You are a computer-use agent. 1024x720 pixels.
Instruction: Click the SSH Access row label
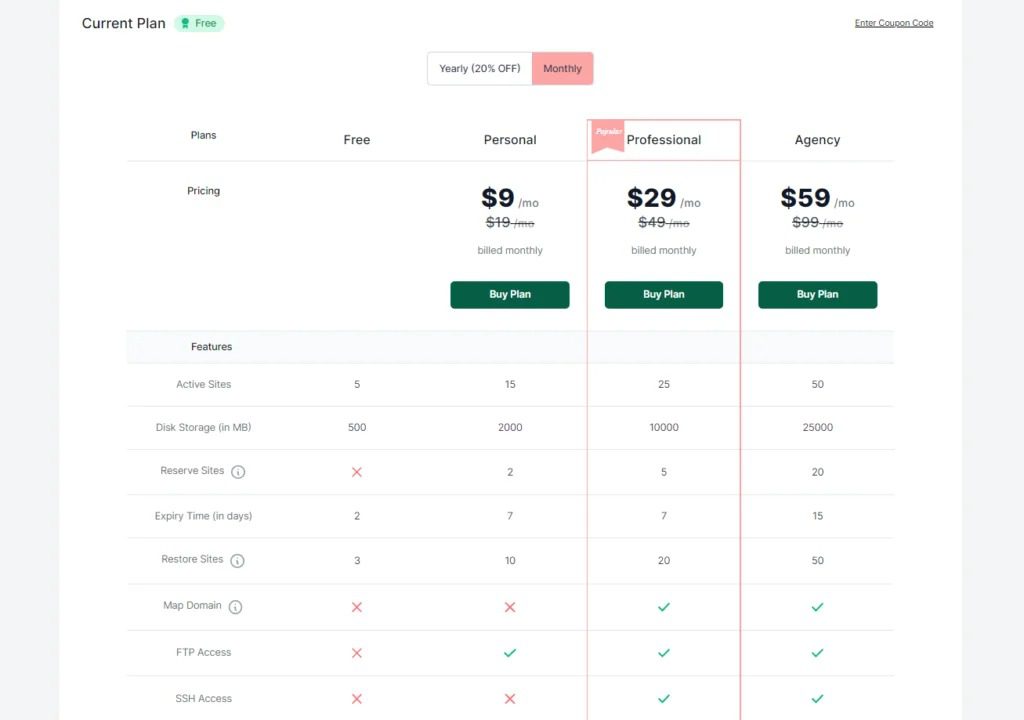click(x=204, y=698)
